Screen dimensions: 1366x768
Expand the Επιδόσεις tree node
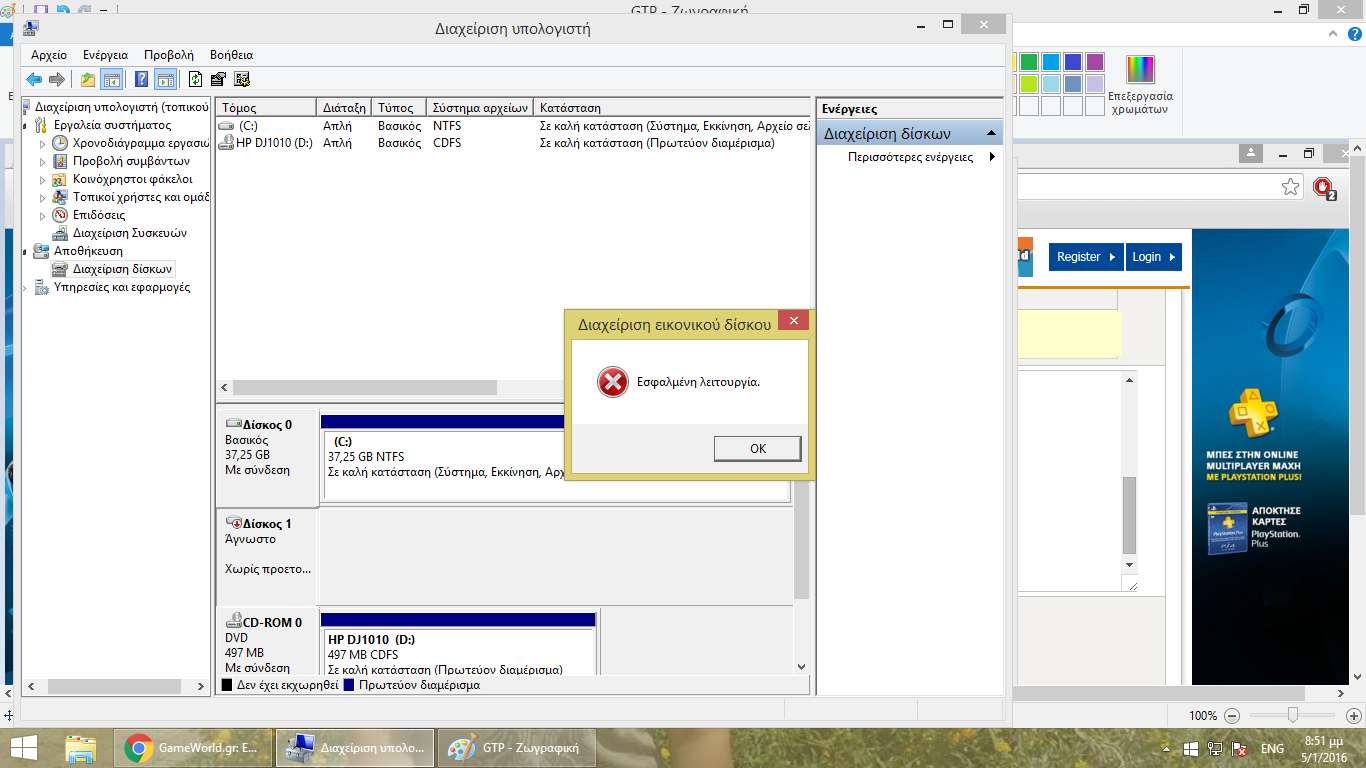pyautogui.click(x=42, y=216)
